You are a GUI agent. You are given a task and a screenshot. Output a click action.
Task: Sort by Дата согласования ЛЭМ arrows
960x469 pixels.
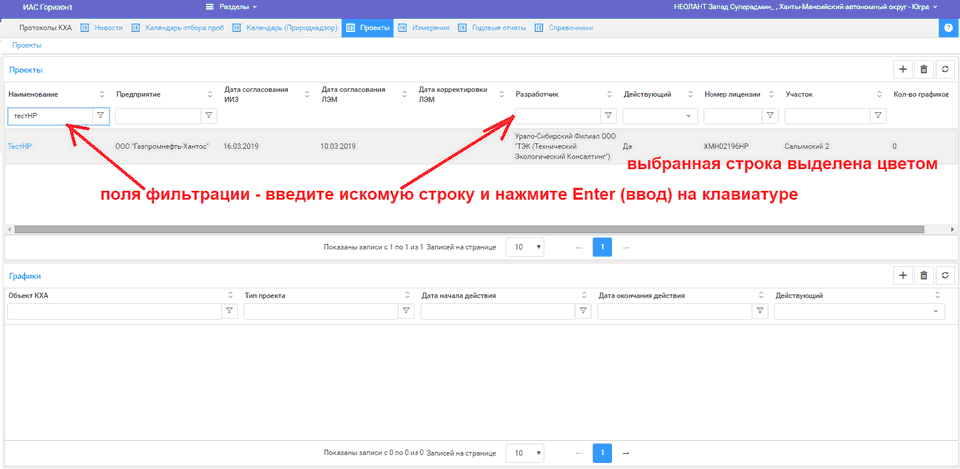[x=405, y=94]
